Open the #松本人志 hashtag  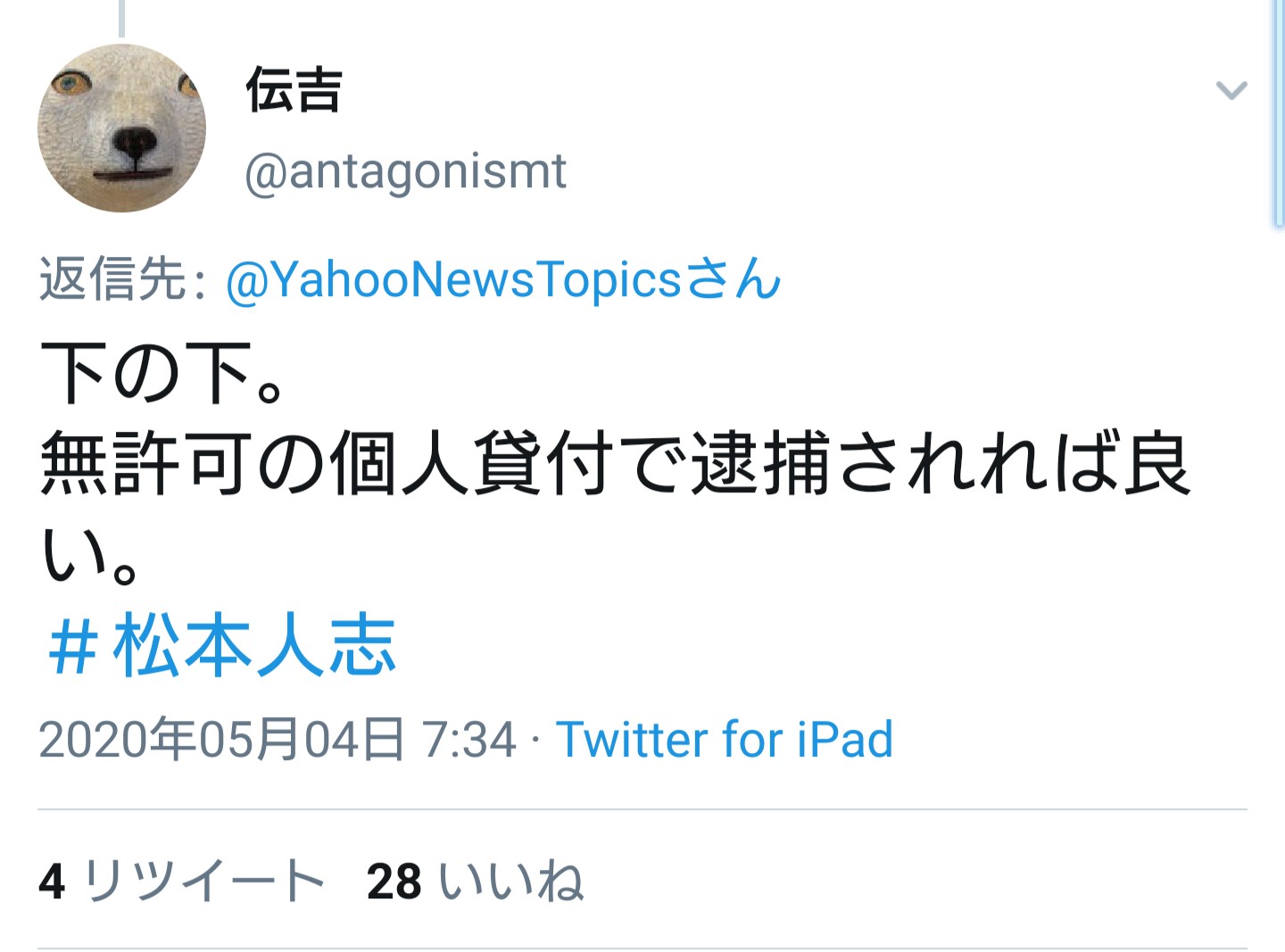click(221, 645)
